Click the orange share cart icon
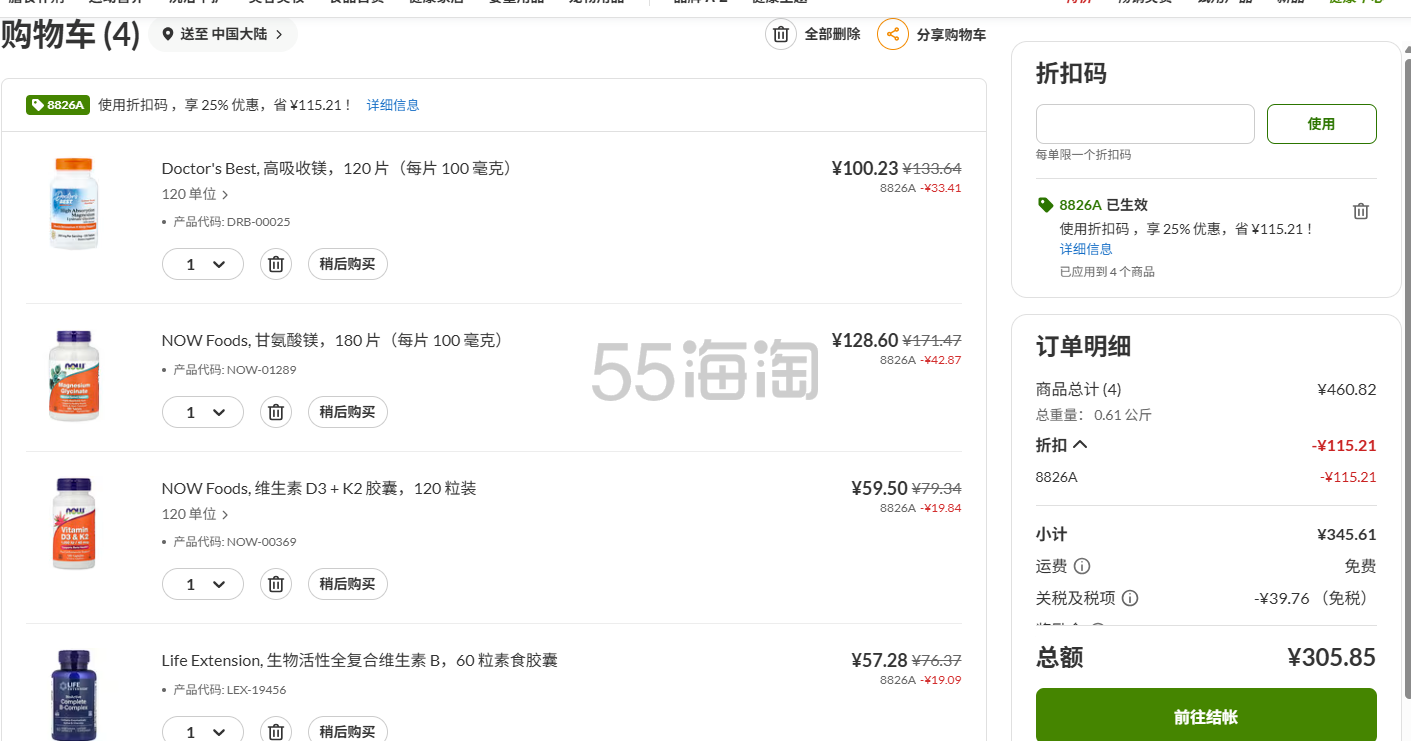Screen dimensions: 1411x741 click(893, 34)
